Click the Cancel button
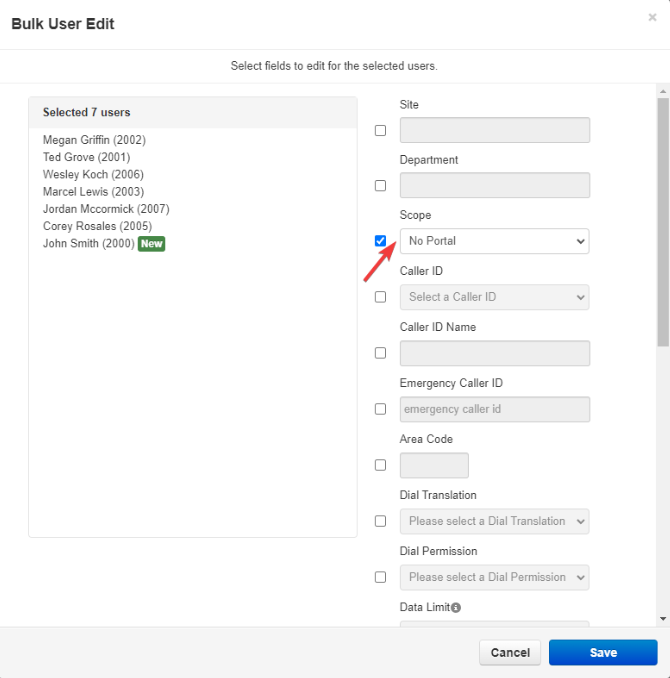 (510, 652)
